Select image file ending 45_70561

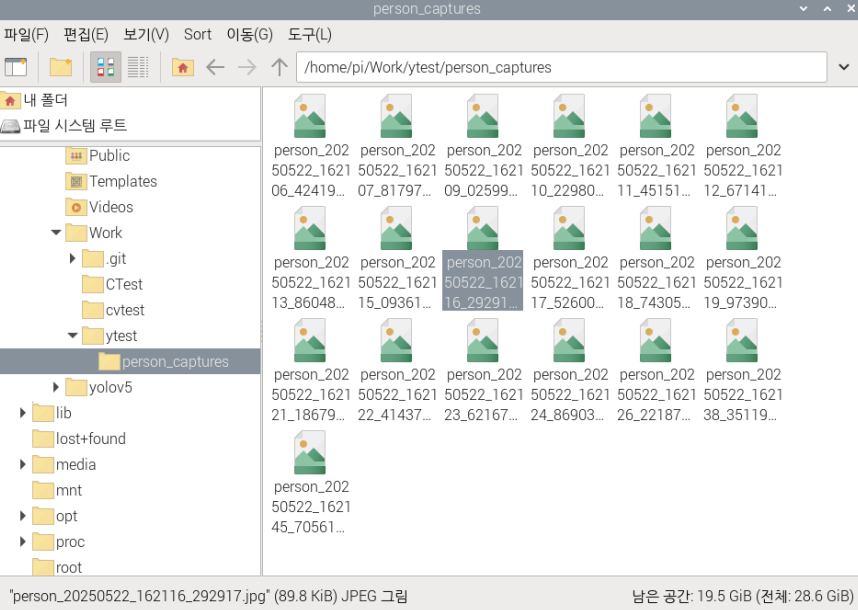311,483
